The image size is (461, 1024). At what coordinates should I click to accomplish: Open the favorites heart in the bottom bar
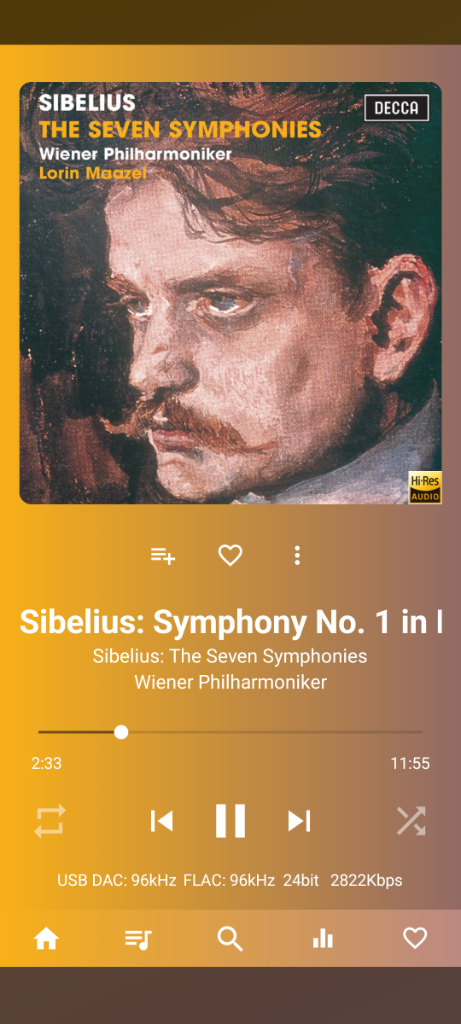pyautogui.click(x=415, y=938)
